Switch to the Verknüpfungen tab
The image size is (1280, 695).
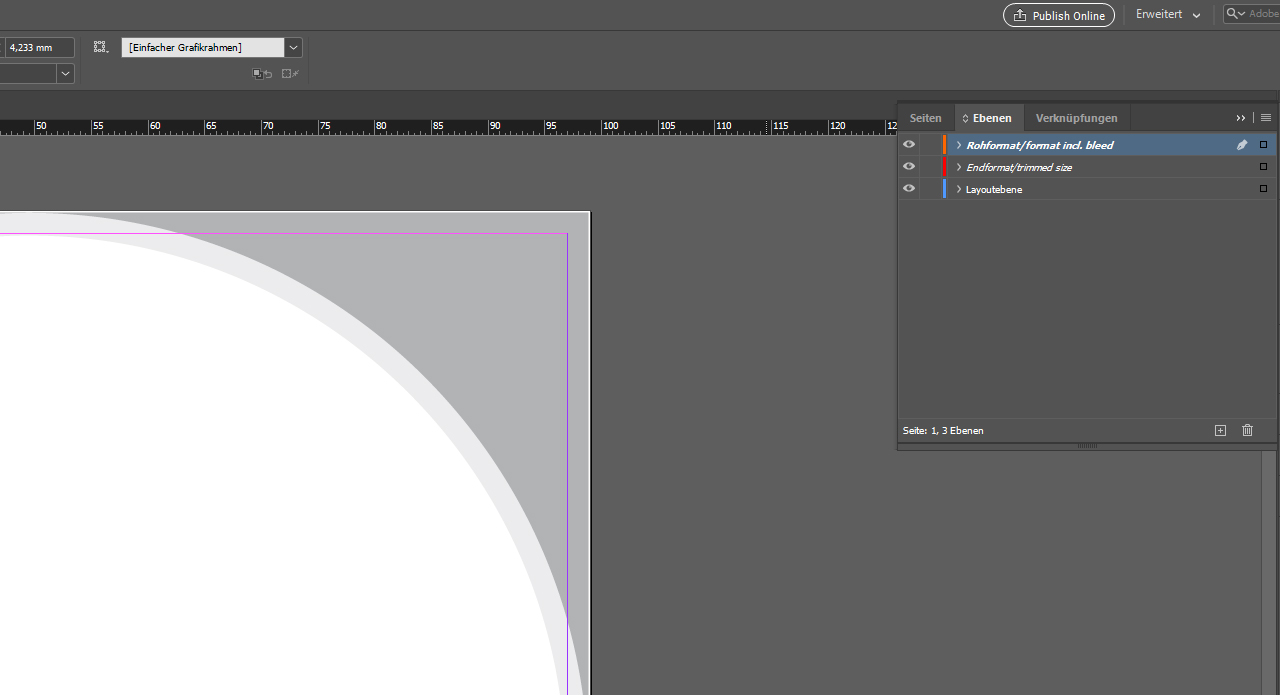coord(1076,118)
